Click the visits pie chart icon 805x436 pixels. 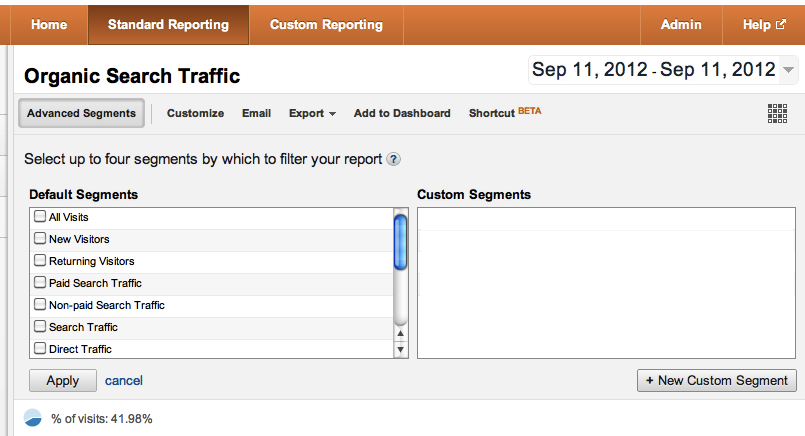pos(33,418)
